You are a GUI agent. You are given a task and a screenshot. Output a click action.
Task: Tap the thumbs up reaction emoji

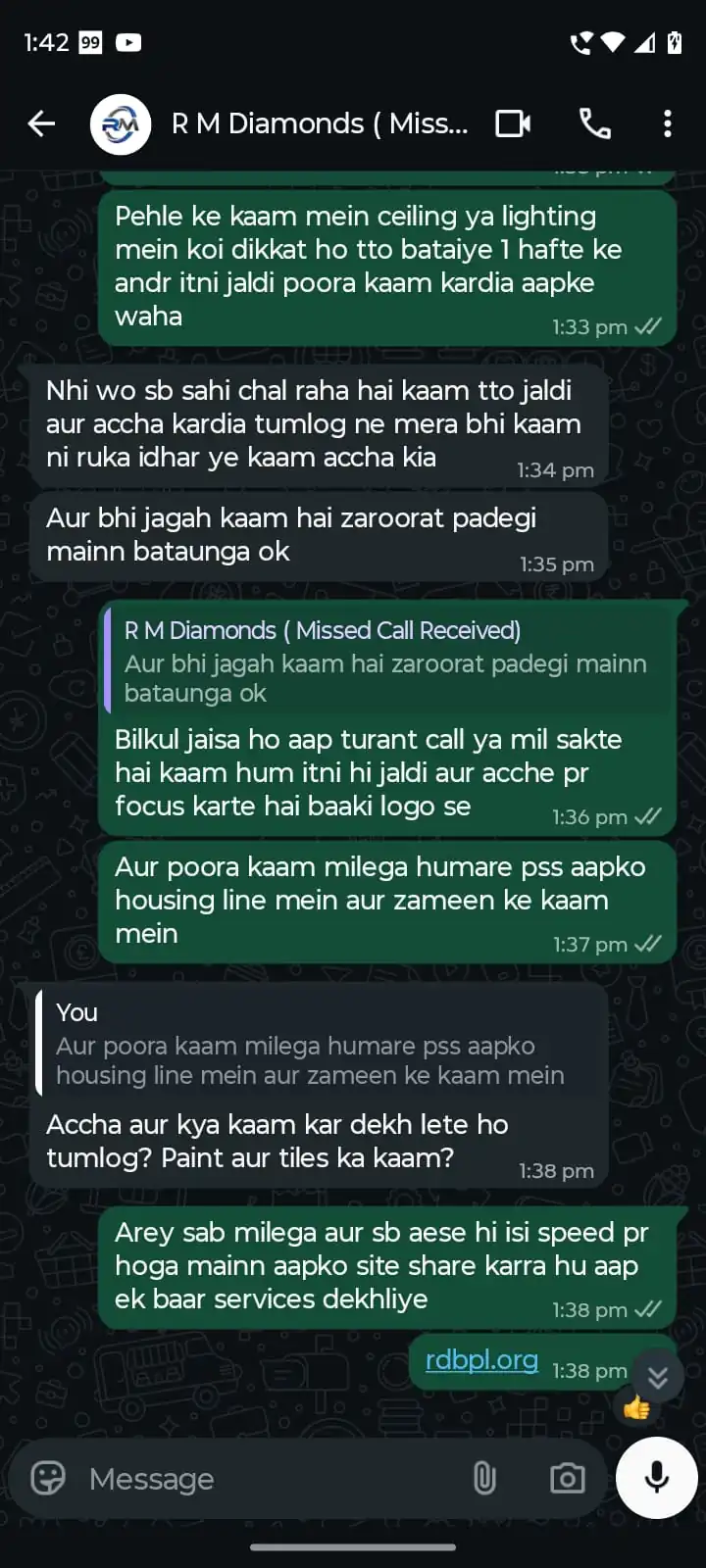pos(637,1408)
